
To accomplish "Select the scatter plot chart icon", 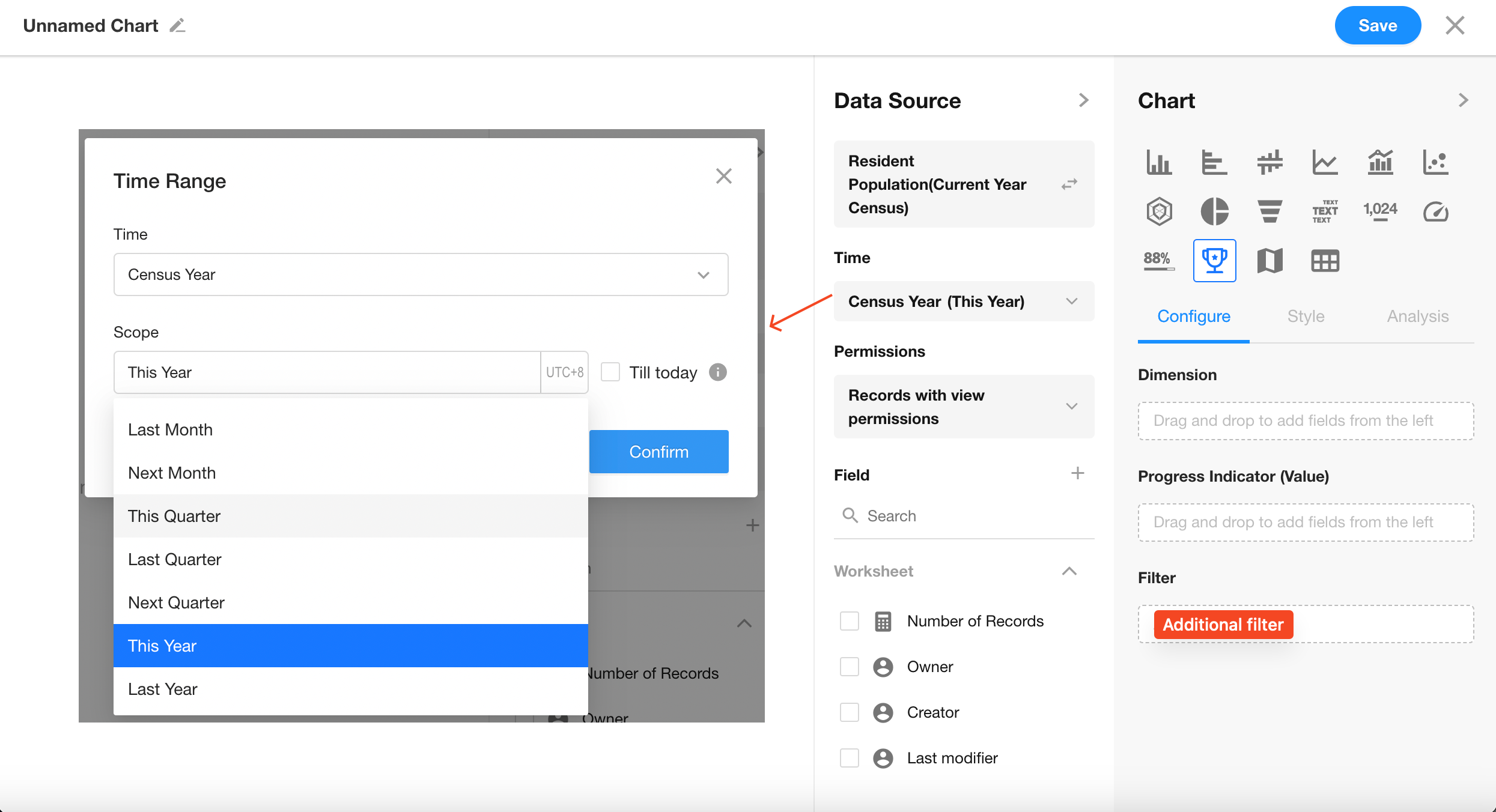I will 1435,162.
